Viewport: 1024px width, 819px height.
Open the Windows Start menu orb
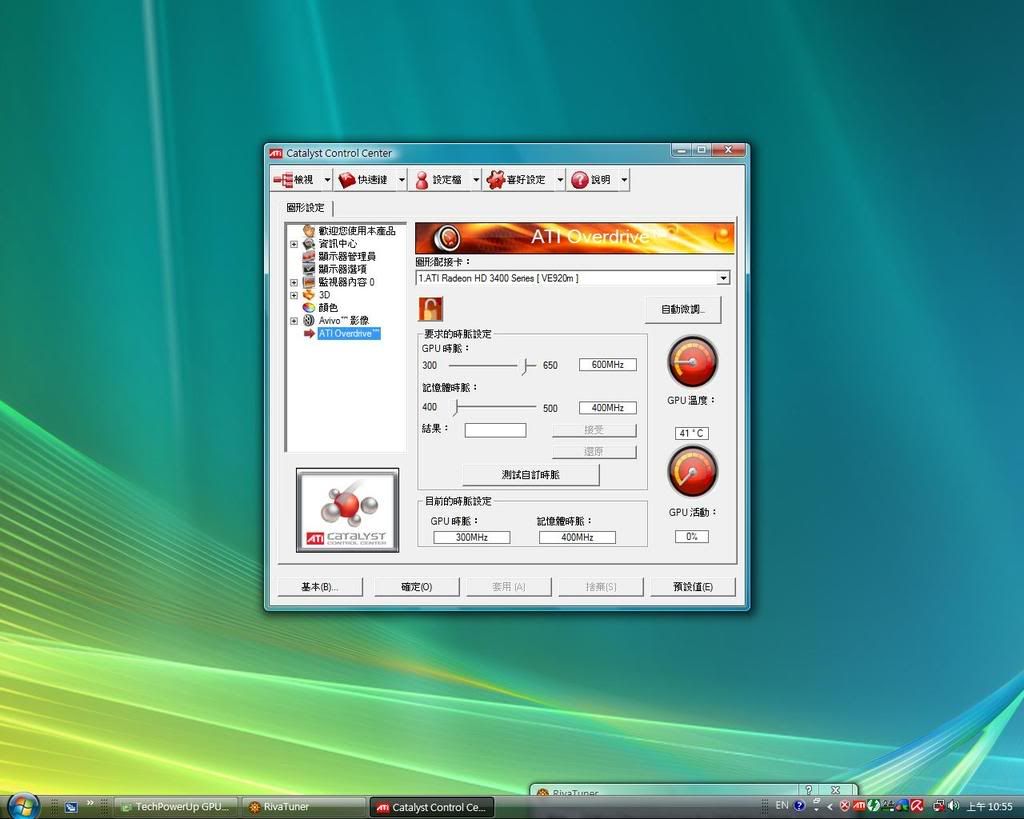(x=24, y=805)
